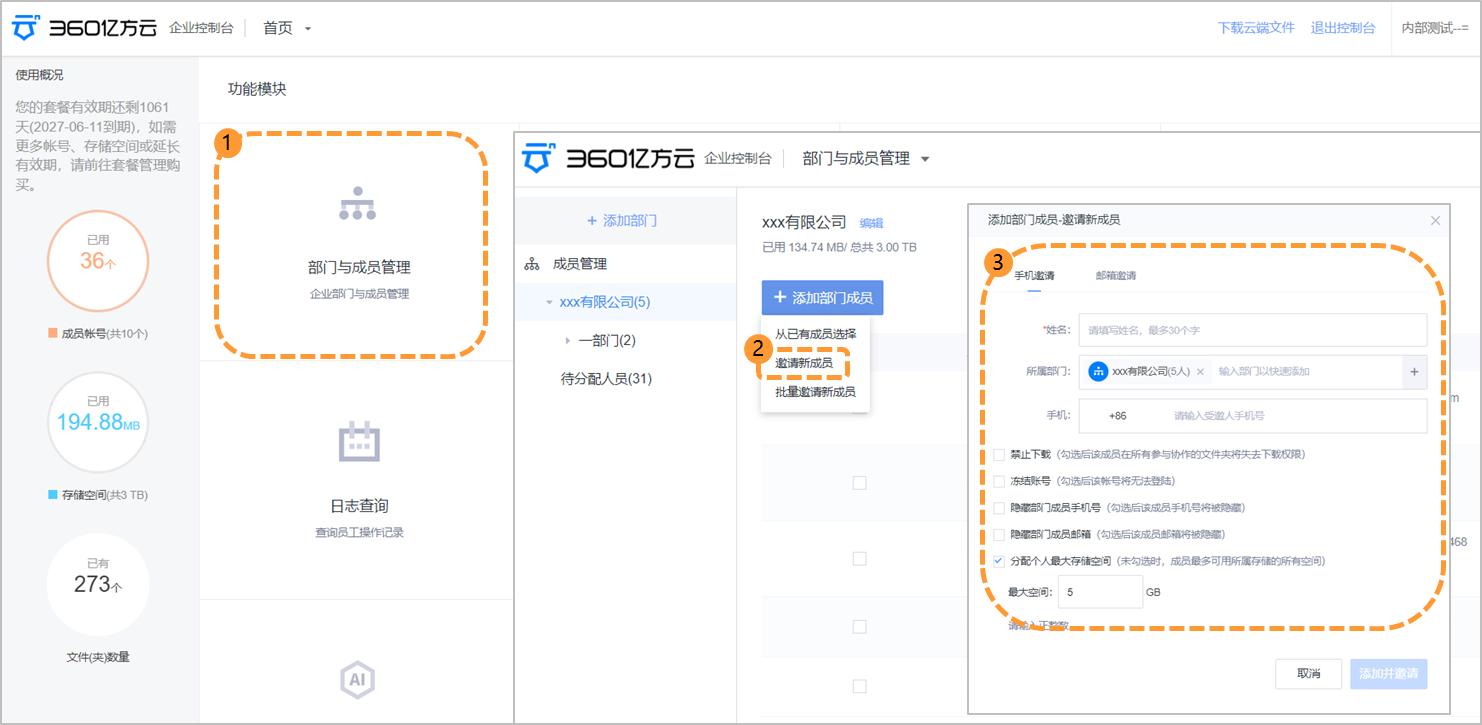This screenshot has width=1482, height=725.
Task: Click the 编辑 link beside company name
Action: click(872, 224)
